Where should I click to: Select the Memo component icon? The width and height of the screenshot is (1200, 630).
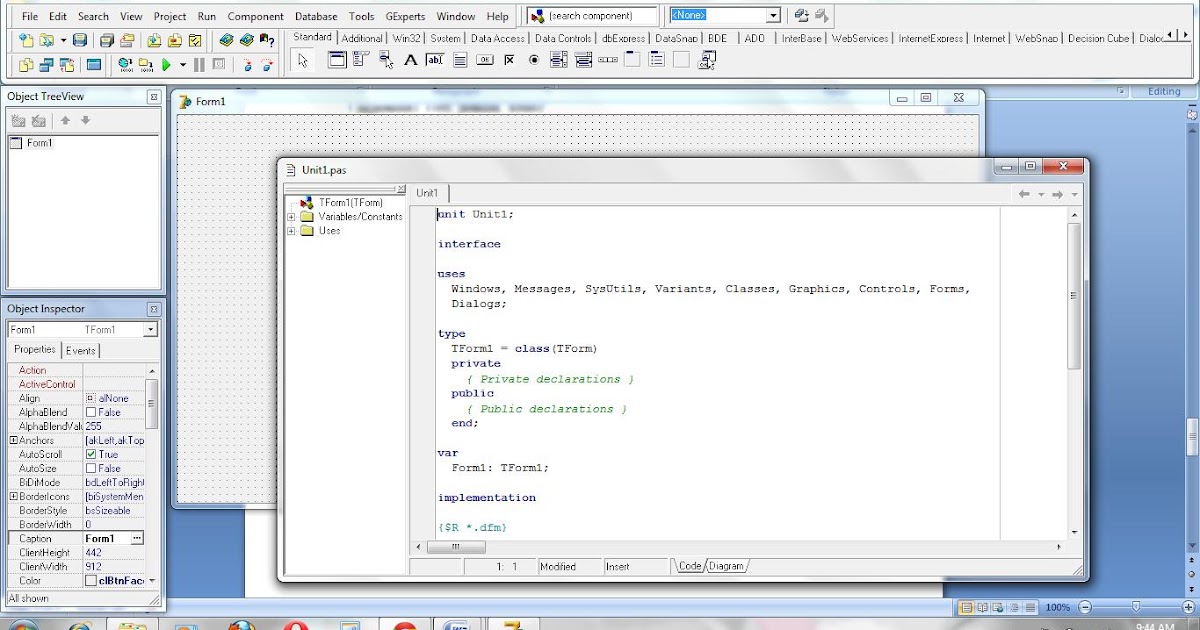[460, 60]
